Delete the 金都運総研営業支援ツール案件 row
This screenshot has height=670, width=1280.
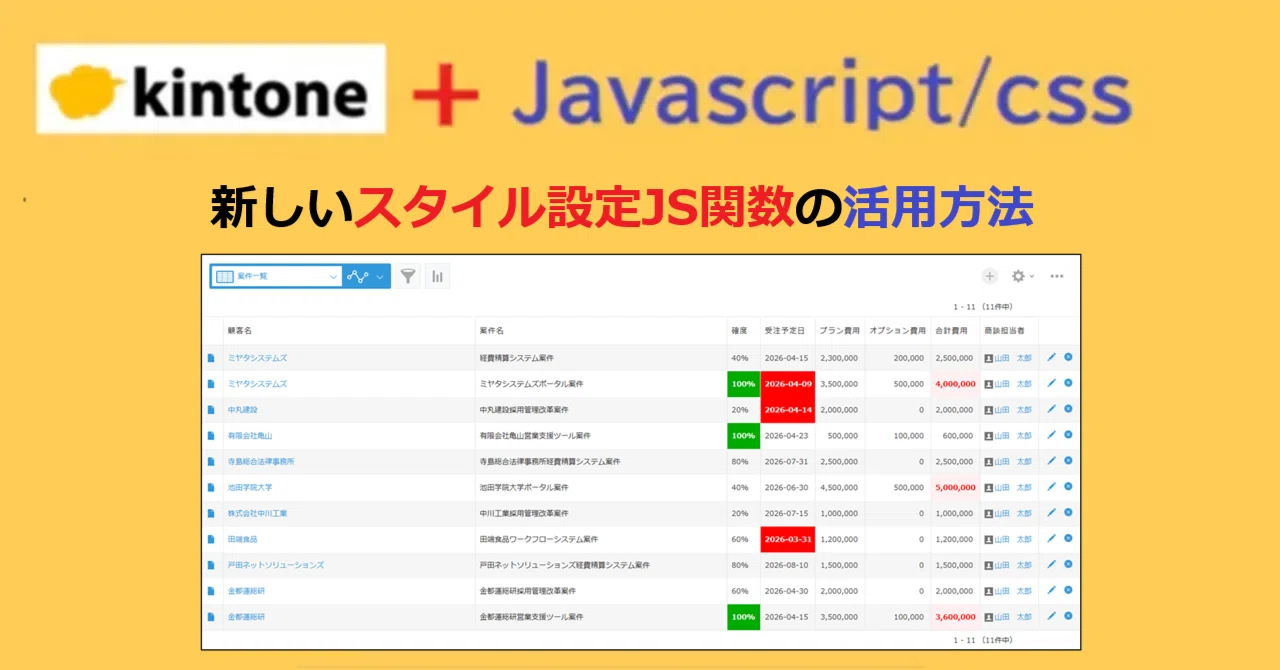(x=1068, y=616)
